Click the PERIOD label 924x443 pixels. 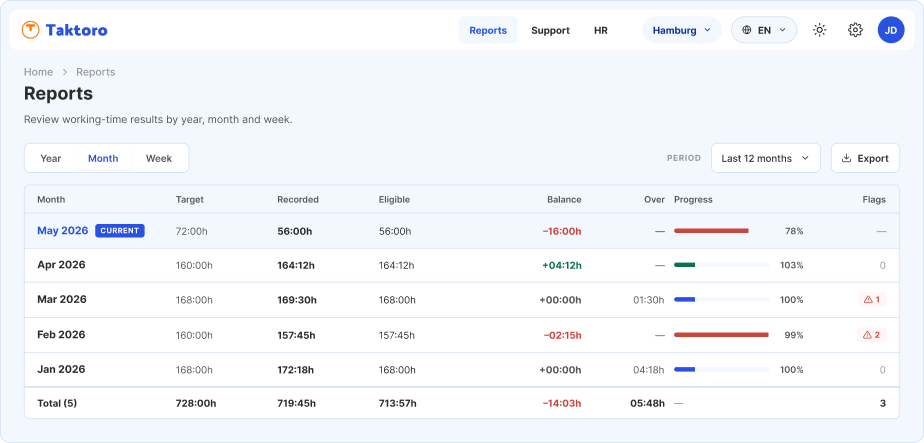pyautogui.click(x=684, y=158)
